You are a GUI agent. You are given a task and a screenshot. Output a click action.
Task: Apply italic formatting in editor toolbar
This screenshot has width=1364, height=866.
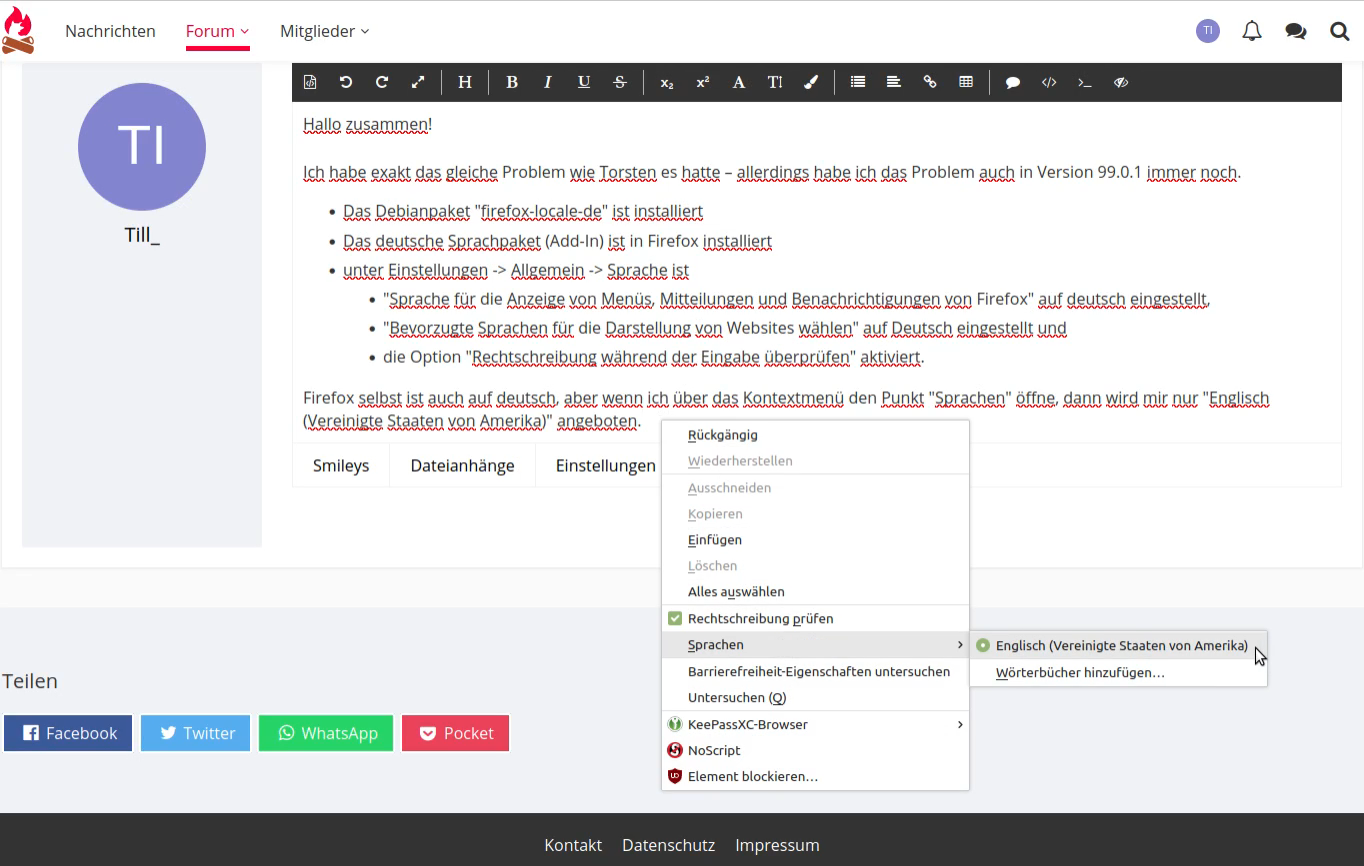point(547,83)
